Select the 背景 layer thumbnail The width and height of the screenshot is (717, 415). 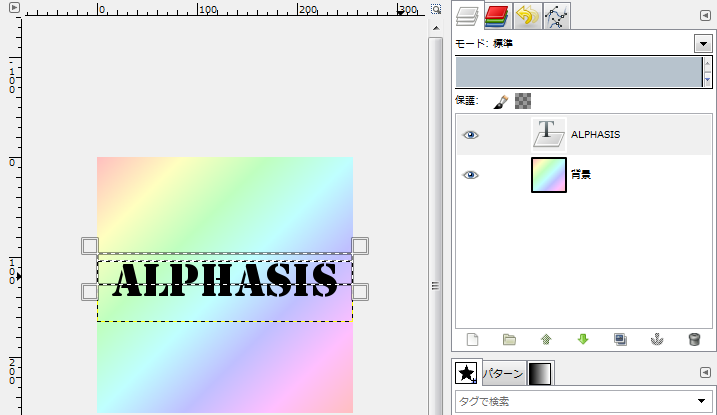tap(549, 175)
